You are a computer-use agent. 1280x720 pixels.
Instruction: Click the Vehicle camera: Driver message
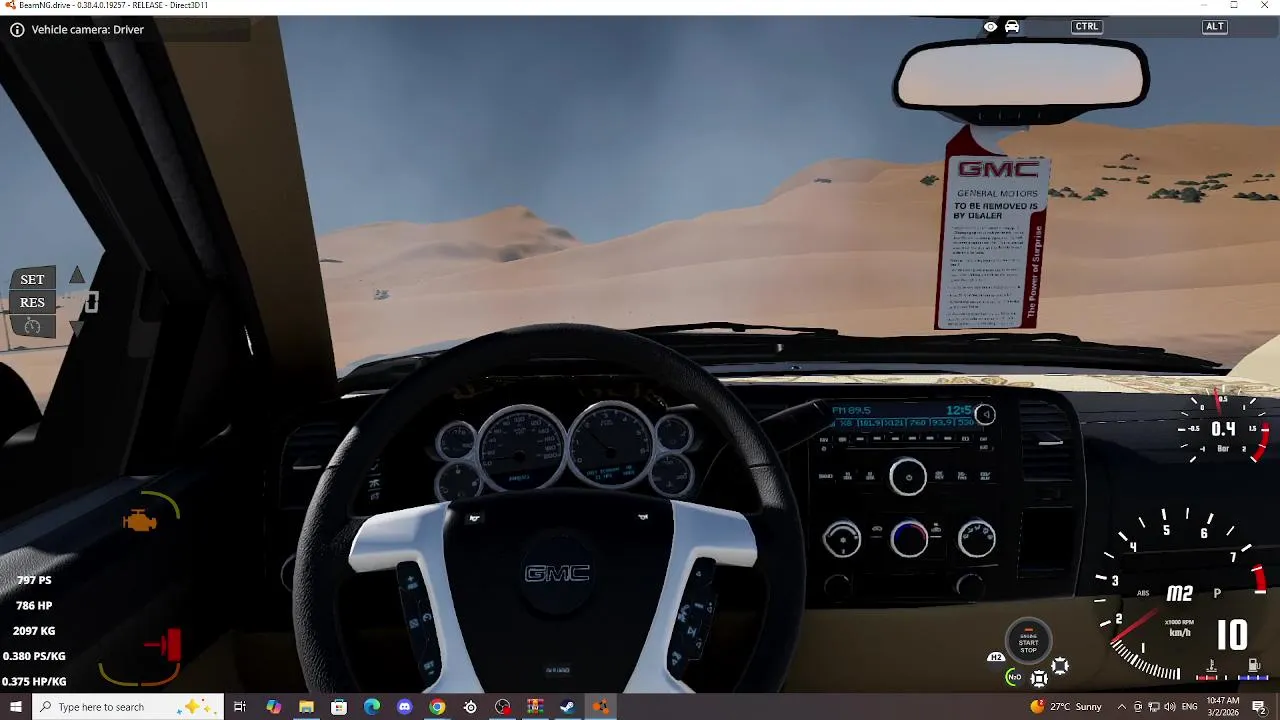(88, 30)
